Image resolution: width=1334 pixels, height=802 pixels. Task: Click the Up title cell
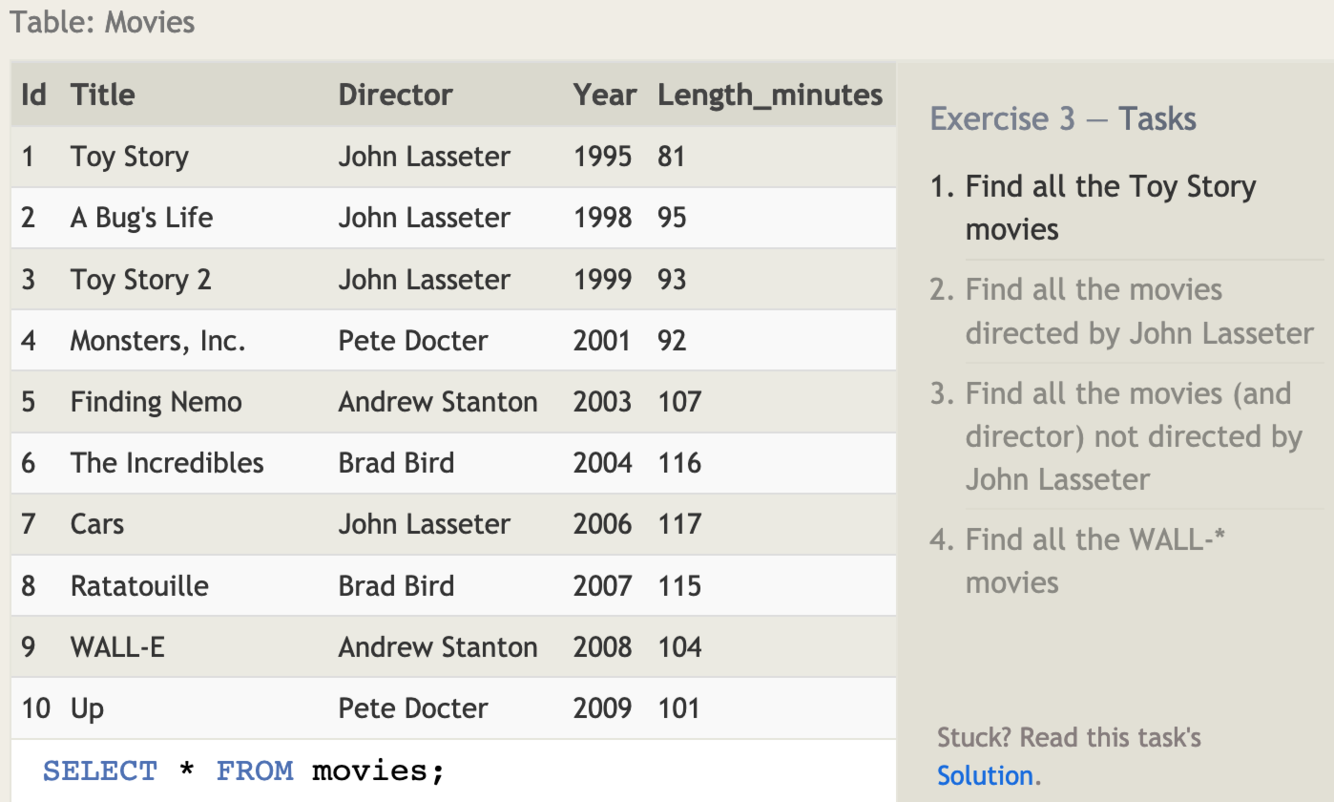(87, 709)
